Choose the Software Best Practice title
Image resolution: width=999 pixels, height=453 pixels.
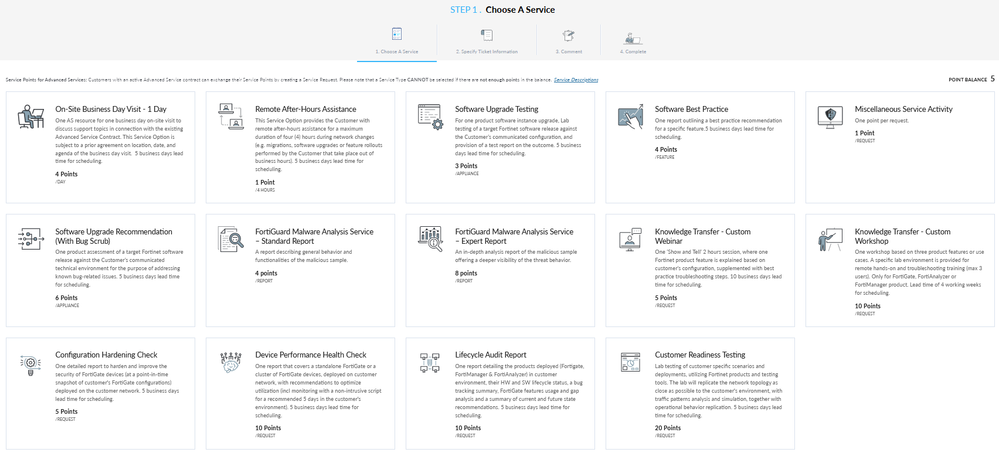pyautogui.click(x=691, y=109)
